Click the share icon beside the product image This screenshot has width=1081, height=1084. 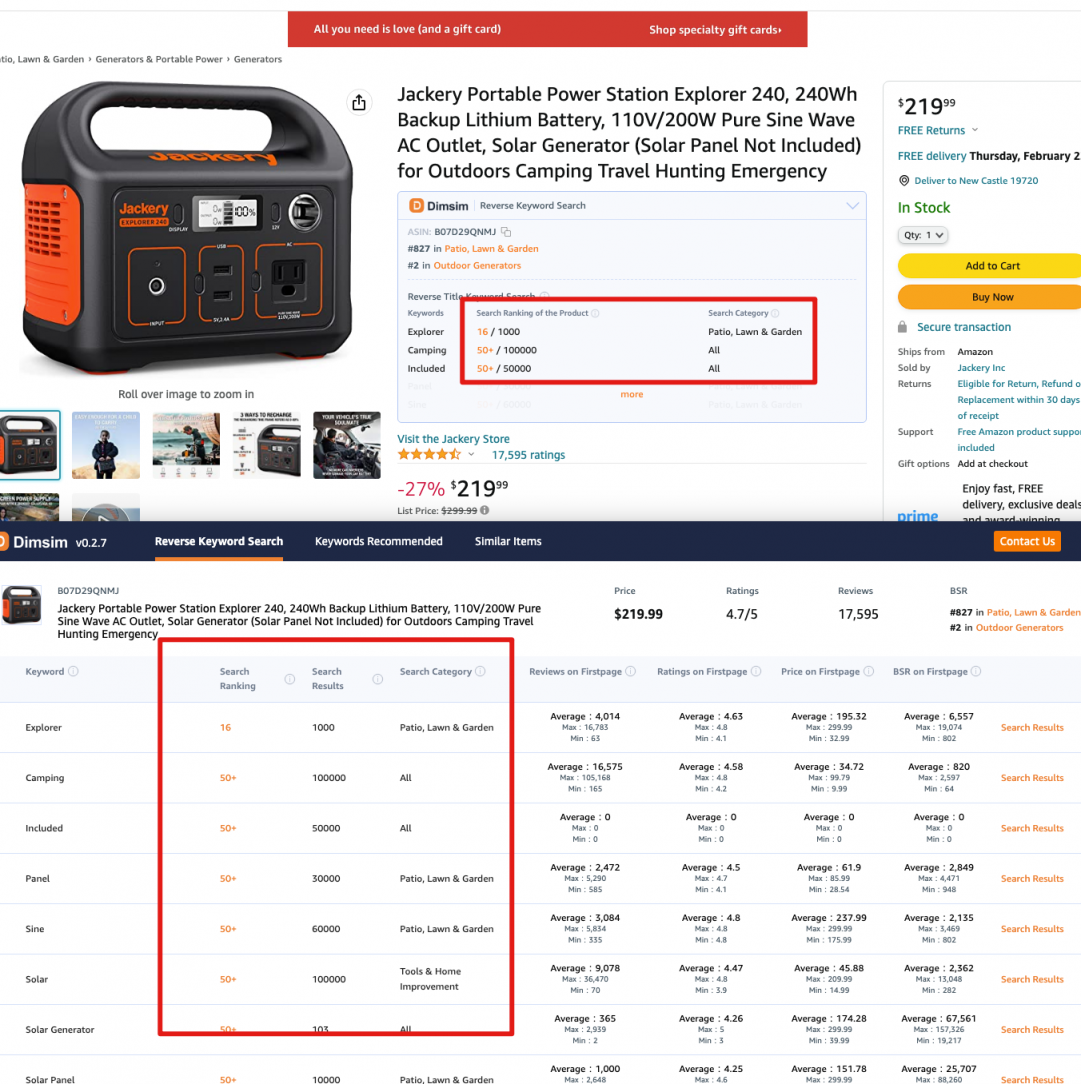click(359, 103)
